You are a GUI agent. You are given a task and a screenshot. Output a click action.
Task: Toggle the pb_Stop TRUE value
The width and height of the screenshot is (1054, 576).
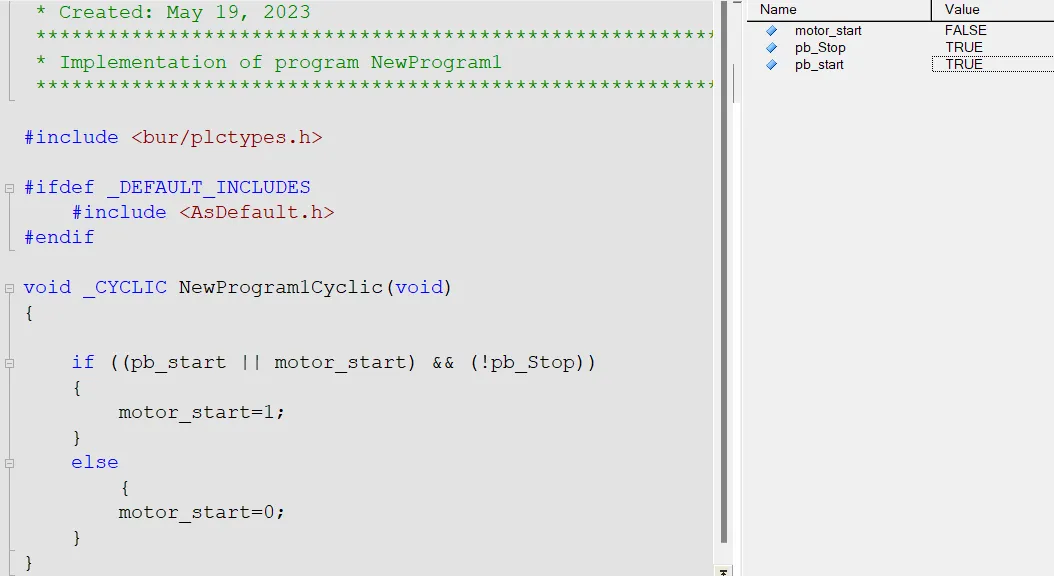(964, 48)
